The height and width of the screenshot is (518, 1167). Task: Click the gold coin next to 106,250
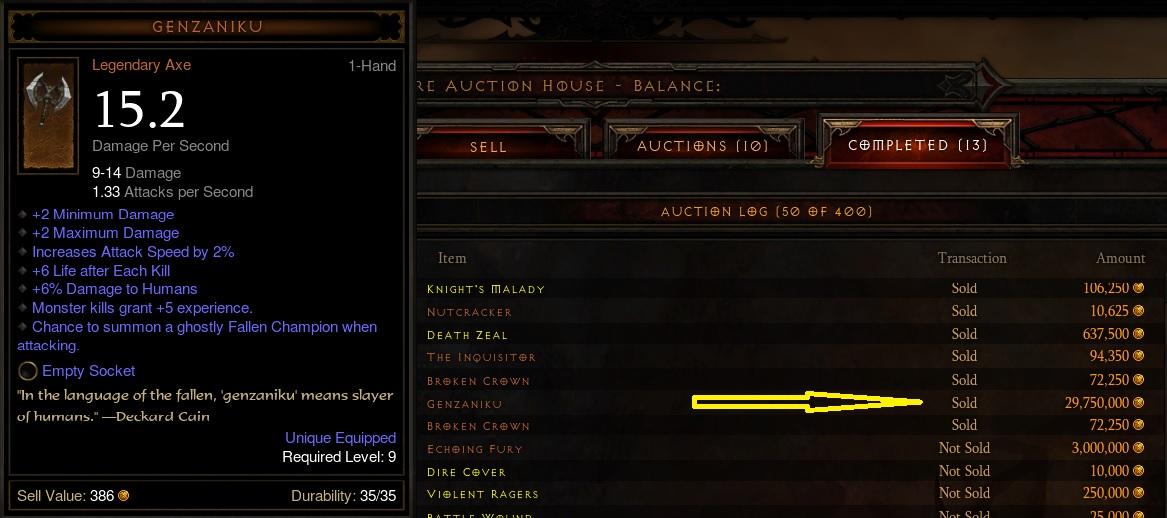coord(1138,288)
